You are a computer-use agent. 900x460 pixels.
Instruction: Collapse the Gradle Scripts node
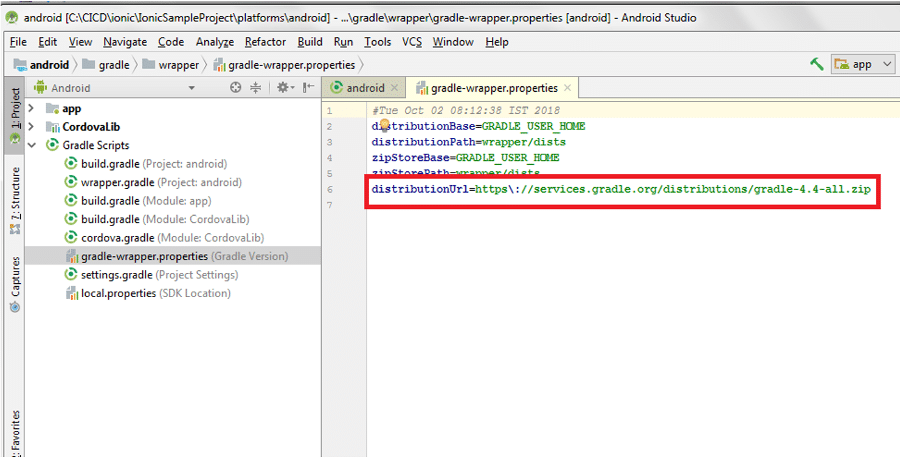pos(32,145)
